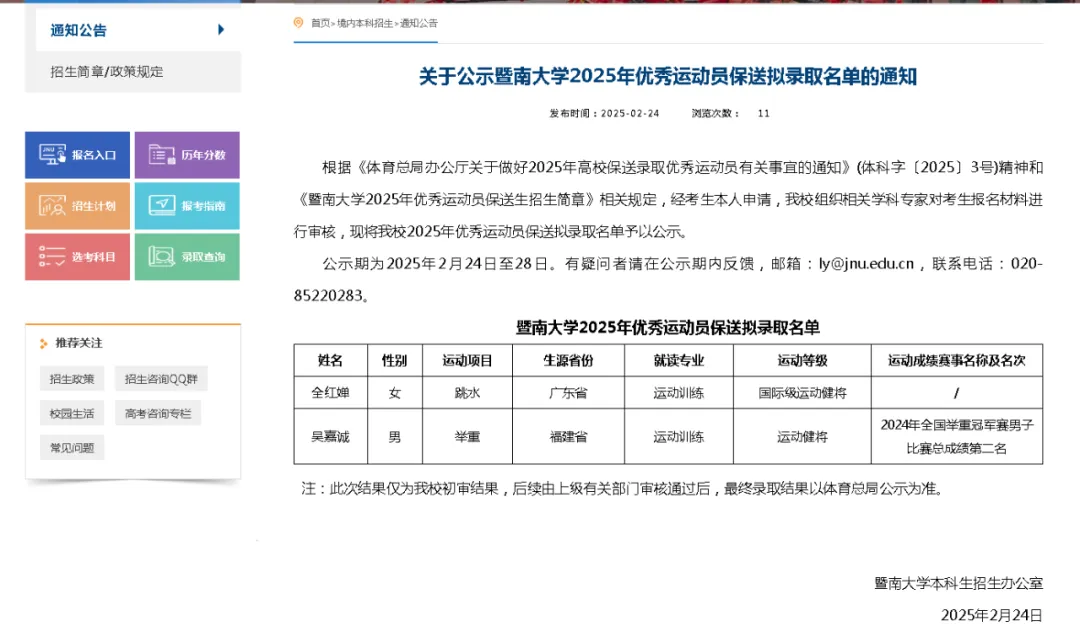Open the 录取查询 green tile

click(x=187, y=256)
